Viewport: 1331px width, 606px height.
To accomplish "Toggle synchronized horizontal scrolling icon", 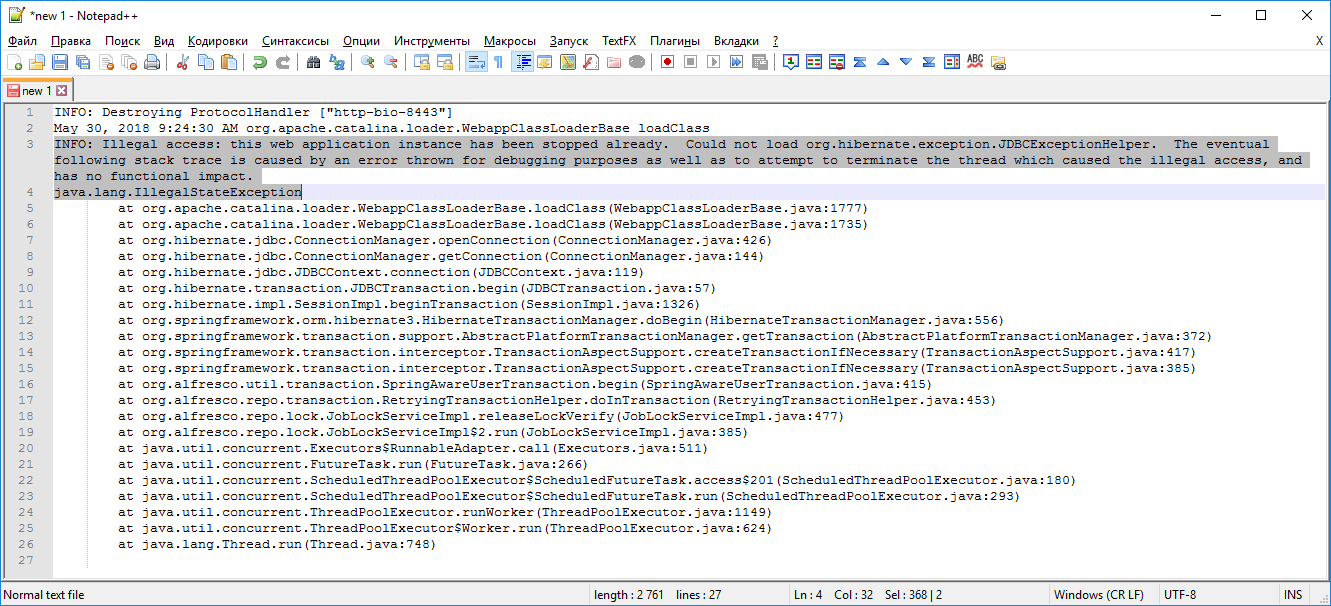I will (x=445, y=62).
